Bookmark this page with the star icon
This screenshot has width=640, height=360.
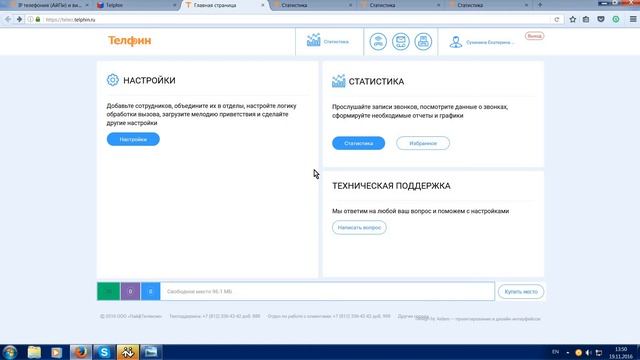tap(573, 19)
